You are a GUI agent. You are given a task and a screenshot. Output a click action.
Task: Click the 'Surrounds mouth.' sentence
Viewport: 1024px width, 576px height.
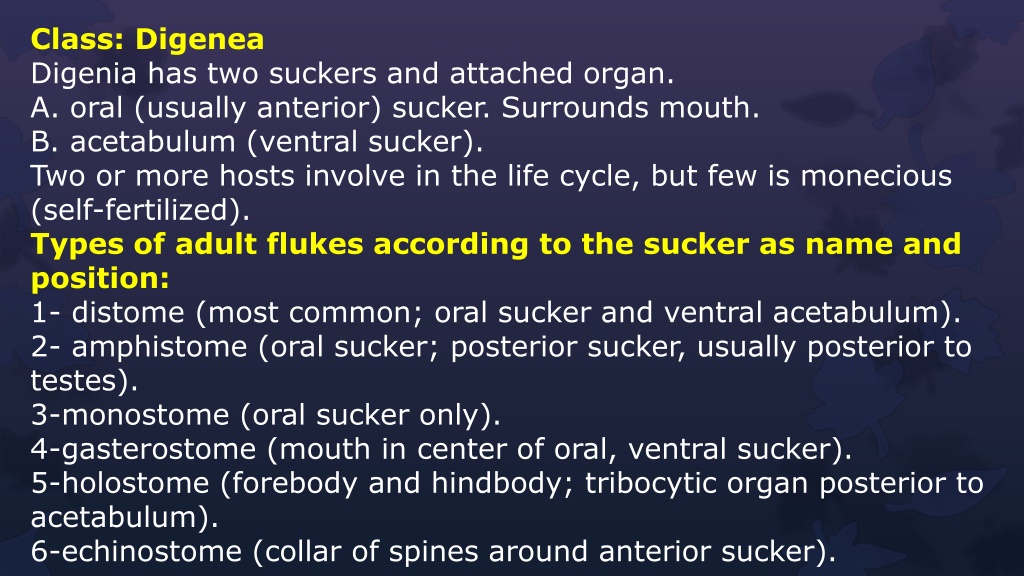click(x=630, y=108)
